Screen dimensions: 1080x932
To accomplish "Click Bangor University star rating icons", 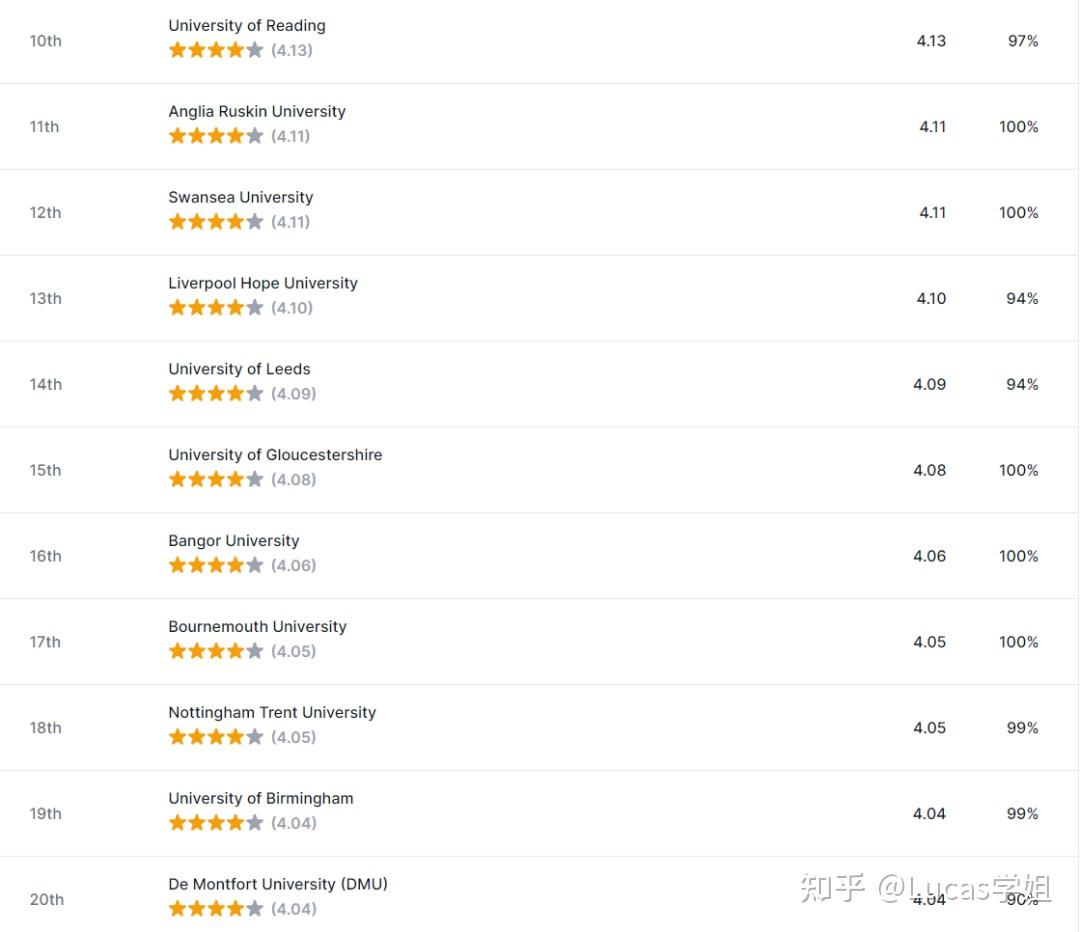I will (x=216, y=567).
